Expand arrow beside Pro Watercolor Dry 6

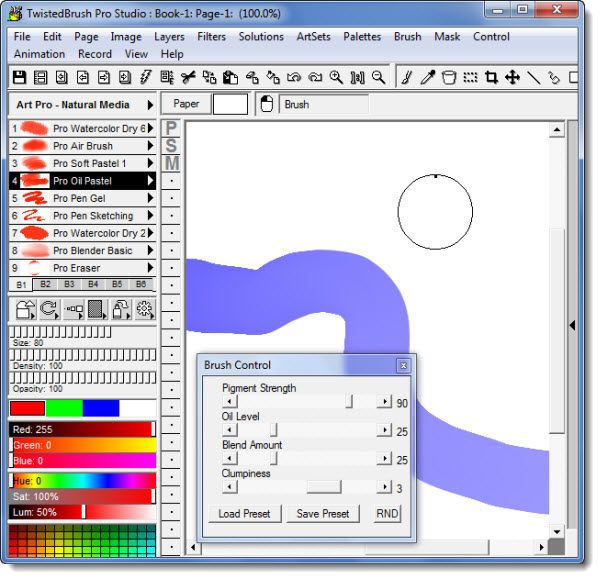tap(151, 128)
